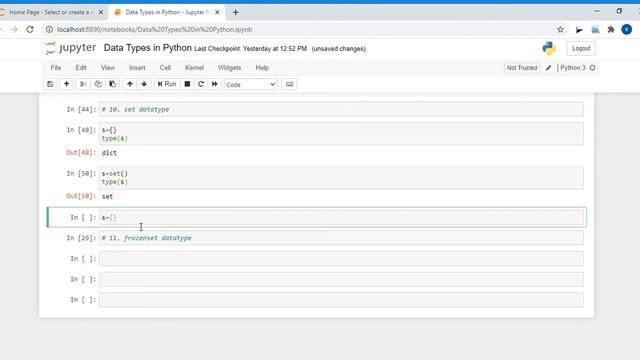The width and height of the screenshot is (640, 360).
Task: Move selected cell down arrow
Action: 144,84
